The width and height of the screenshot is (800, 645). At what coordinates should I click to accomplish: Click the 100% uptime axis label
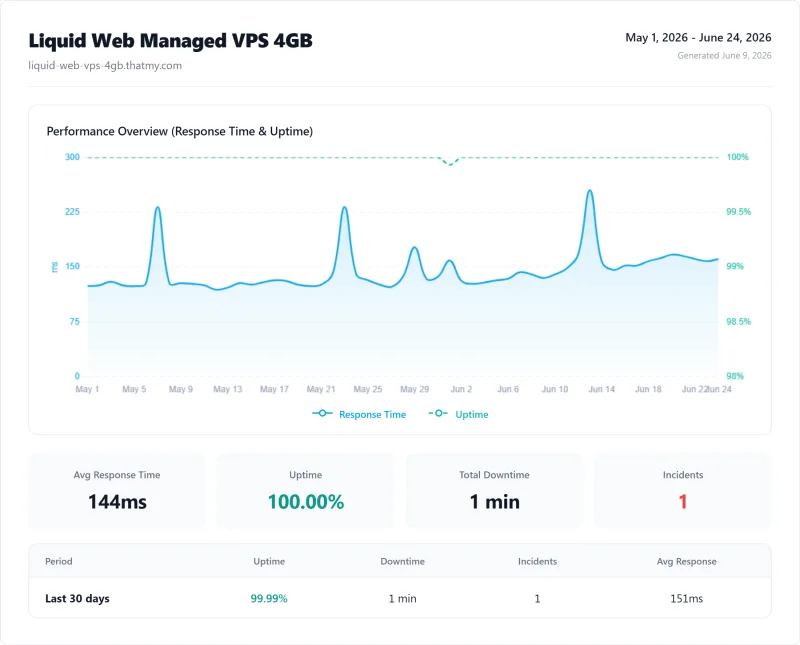pyautogui.click(x=738, y=157)
